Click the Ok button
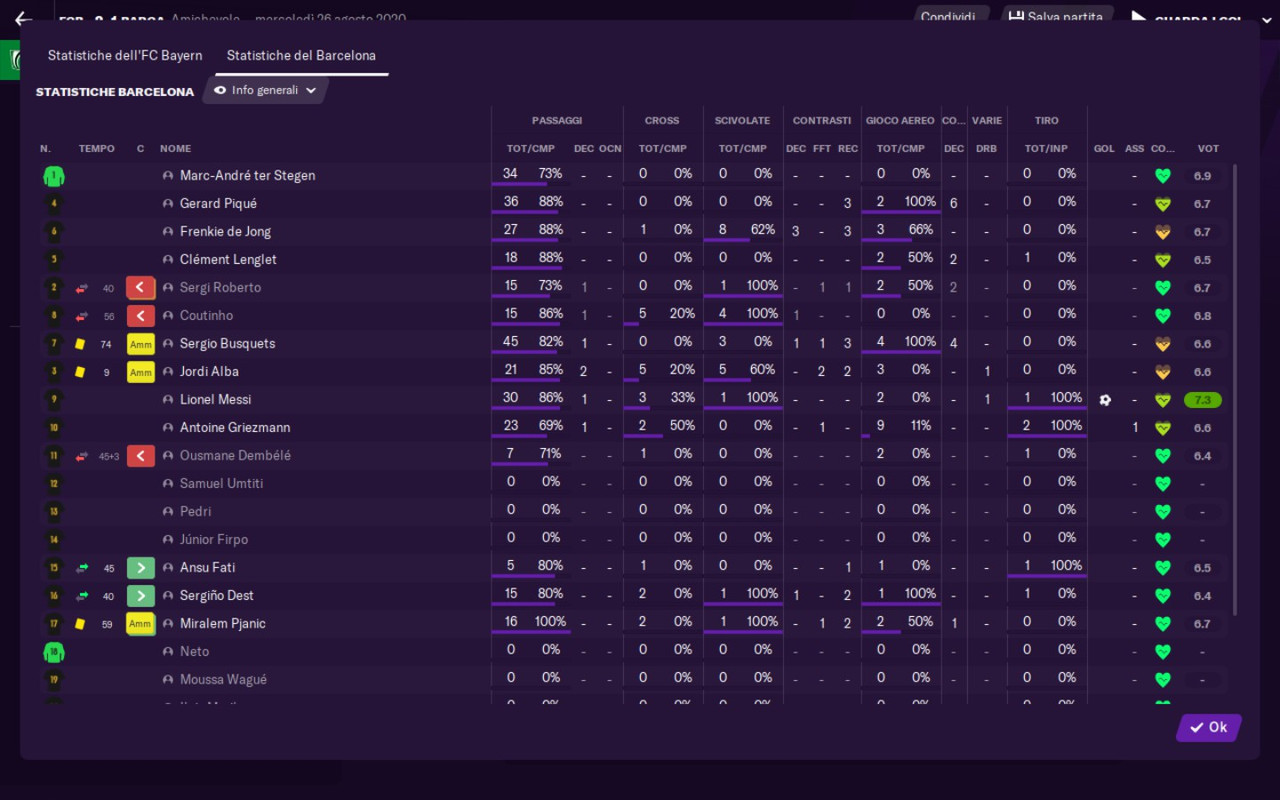This screenshot has height=800, width=1280. tap(1209, 728)
